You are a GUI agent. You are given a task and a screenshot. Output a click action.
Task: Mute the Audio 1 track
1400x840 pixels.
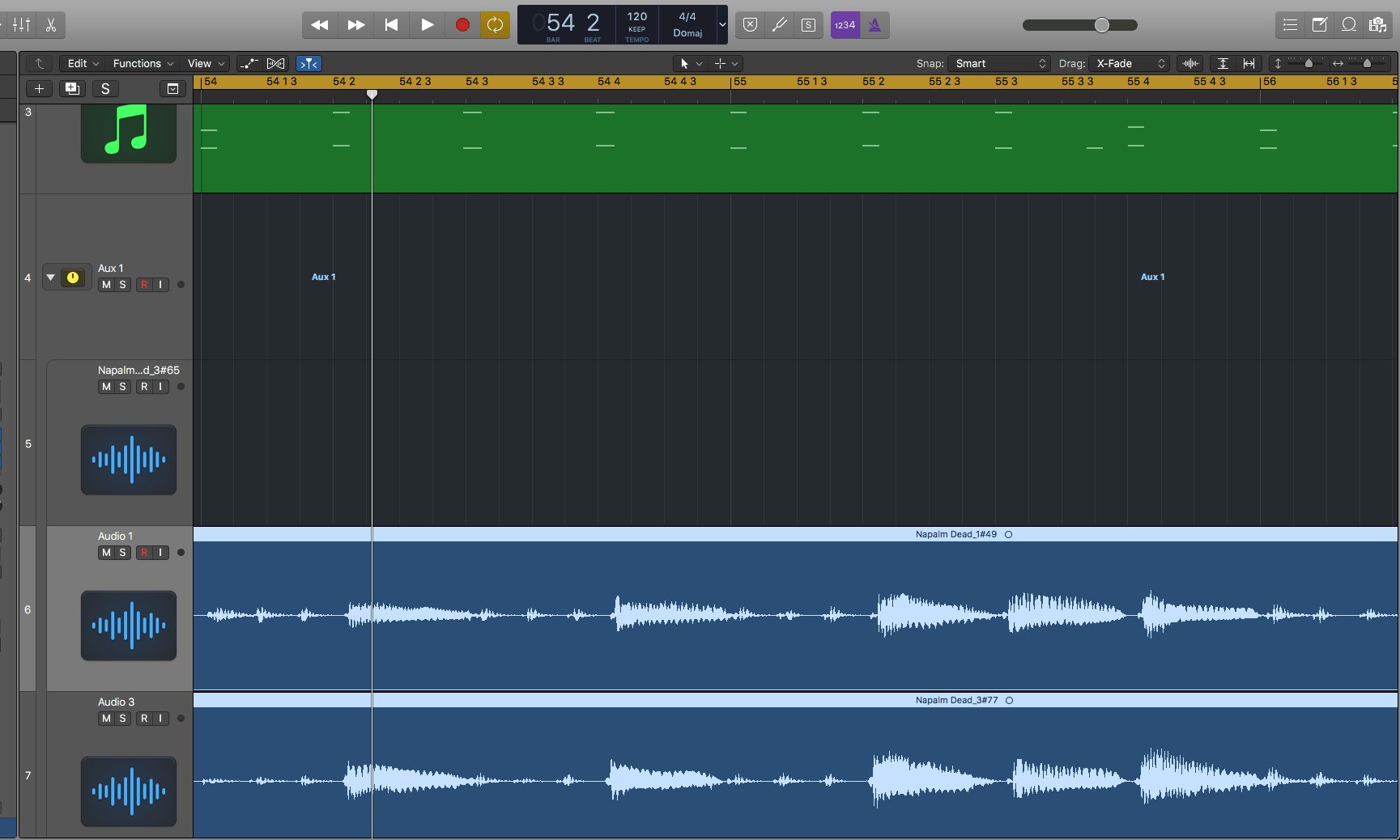click(106, 553)
